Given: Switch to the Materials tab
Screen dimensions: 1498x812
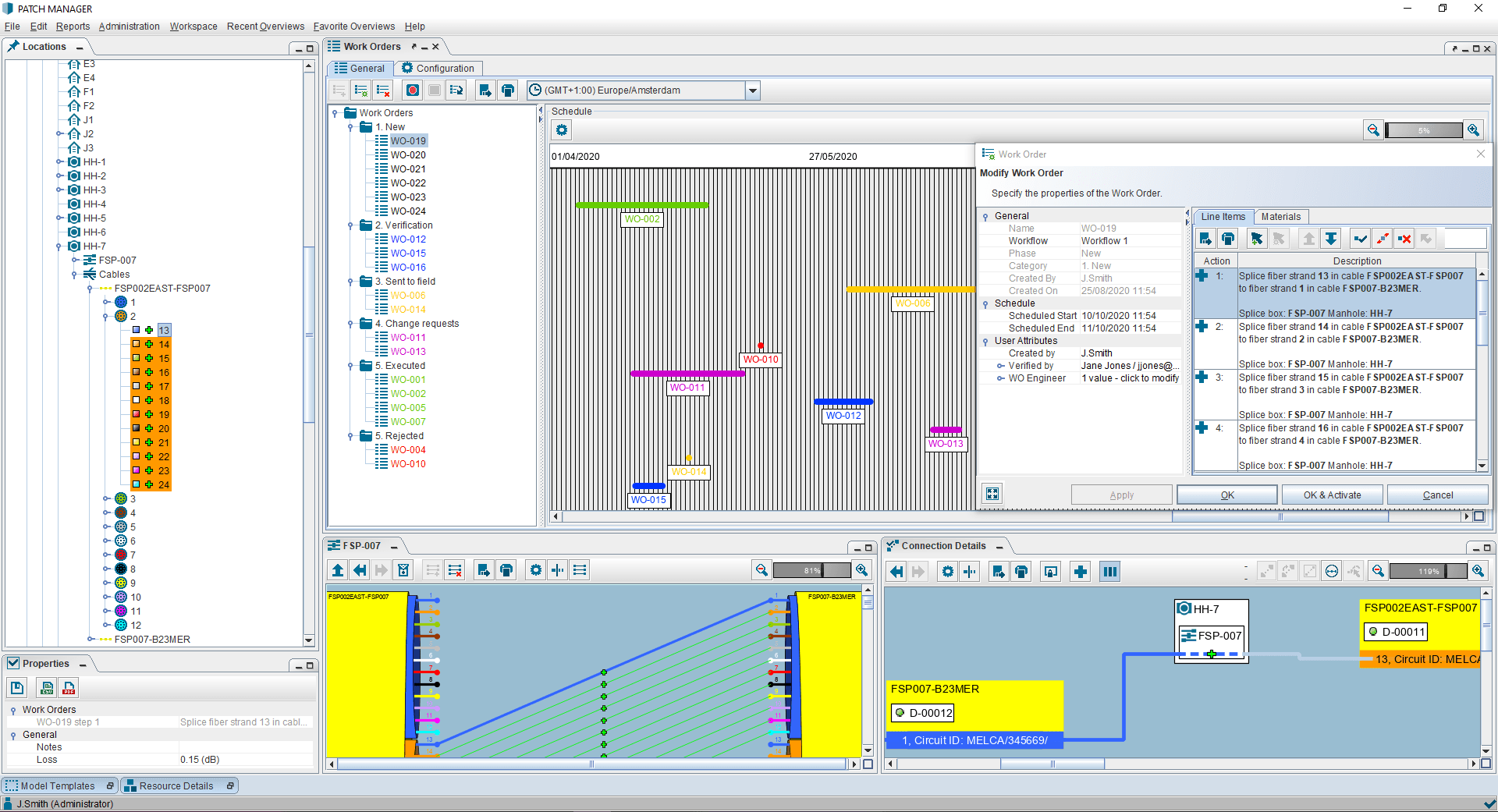Looking at the screenshot, I should pyautogui.click(x=1280, y=217).
